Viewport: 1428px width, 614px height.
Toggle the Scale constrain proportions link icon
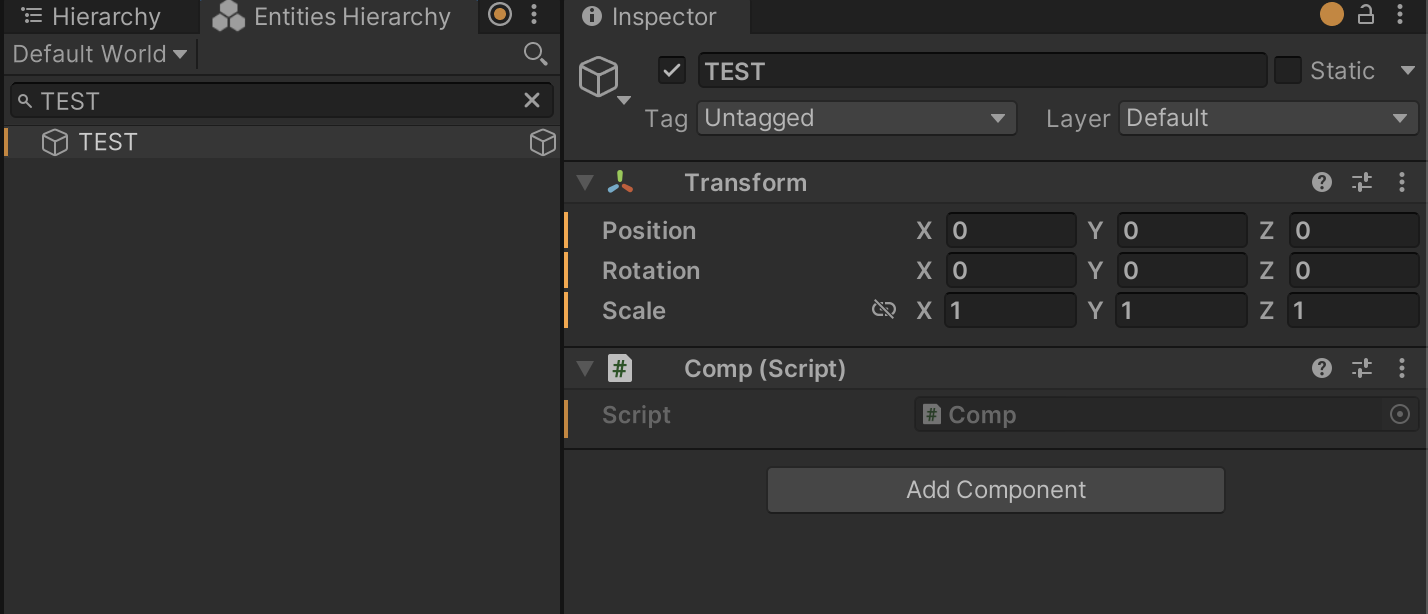coord(883,310)
